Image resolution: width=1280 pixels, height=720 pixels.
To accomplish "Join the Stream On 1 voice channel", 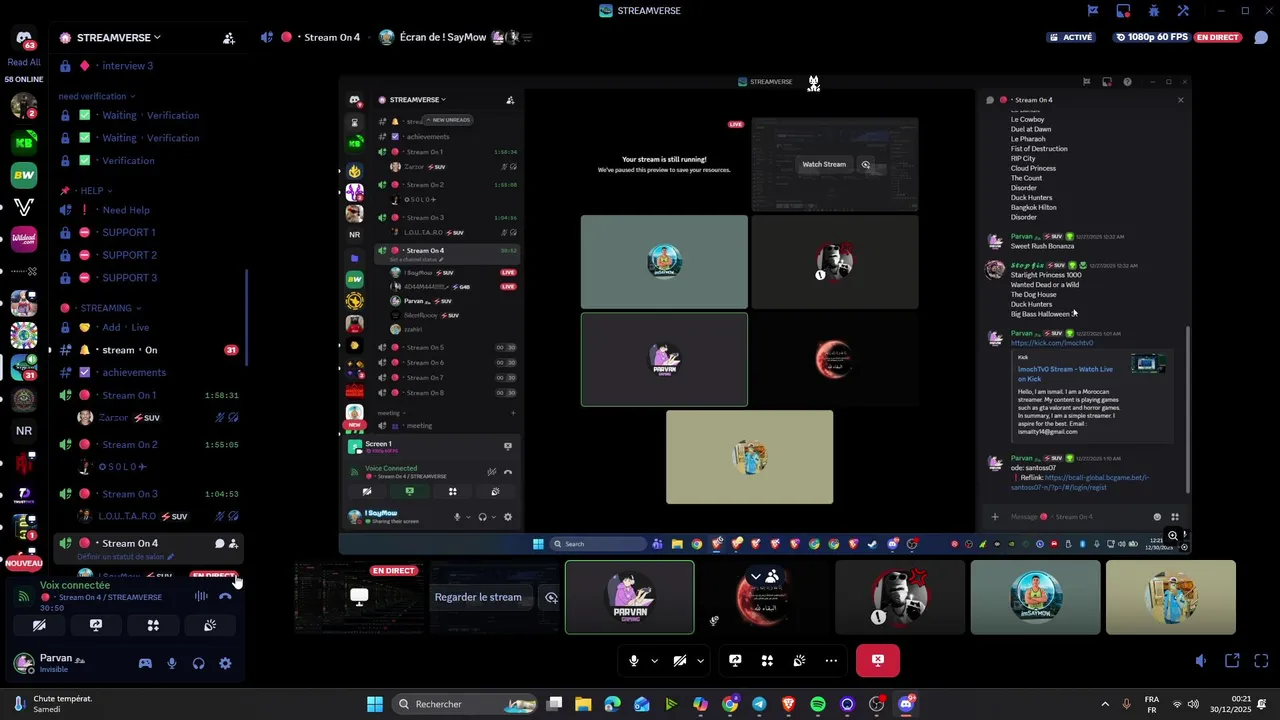I will [149, 395].
